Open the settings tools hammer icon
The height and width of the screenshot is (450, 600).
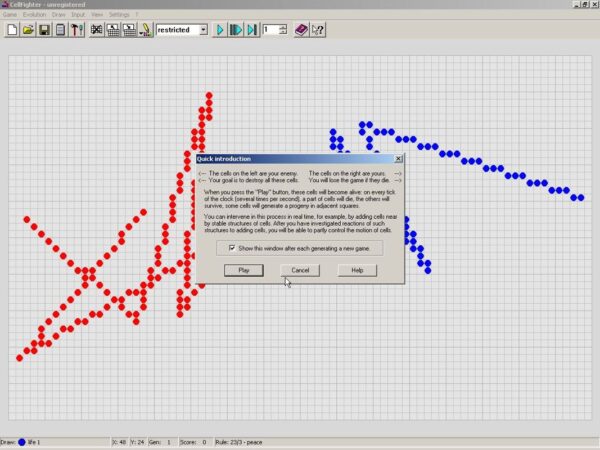76,30
